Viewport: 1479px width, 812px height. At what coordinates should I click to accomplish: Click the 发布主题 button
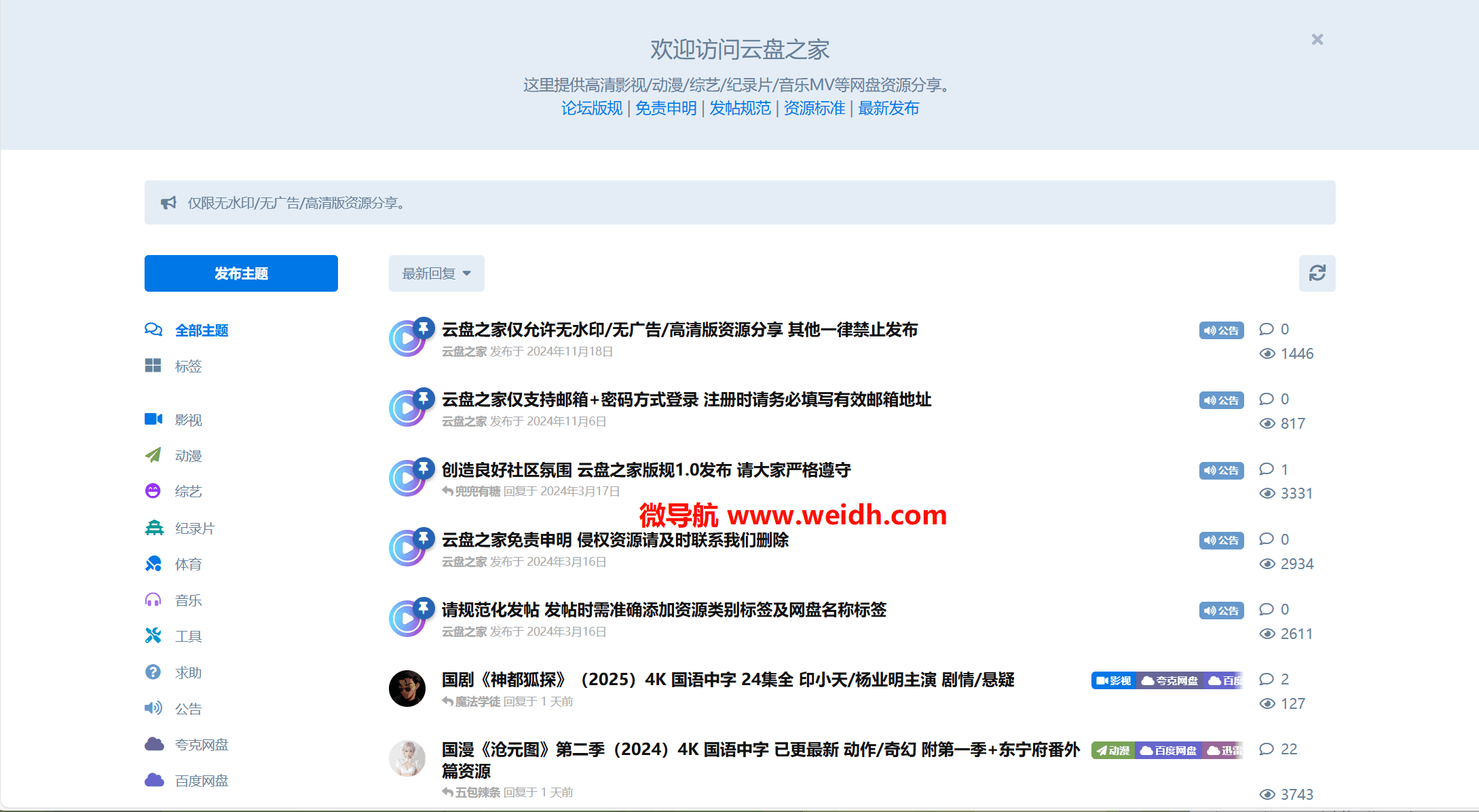point(241,273)
